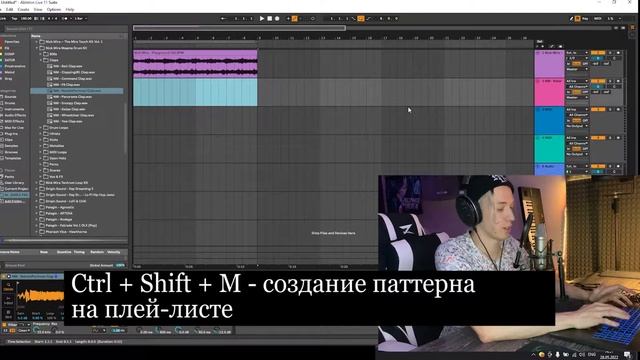Screen dimensions: 640x360
Task: Click the Capture MIDI circle icon
Action: [x=313, y=18]
